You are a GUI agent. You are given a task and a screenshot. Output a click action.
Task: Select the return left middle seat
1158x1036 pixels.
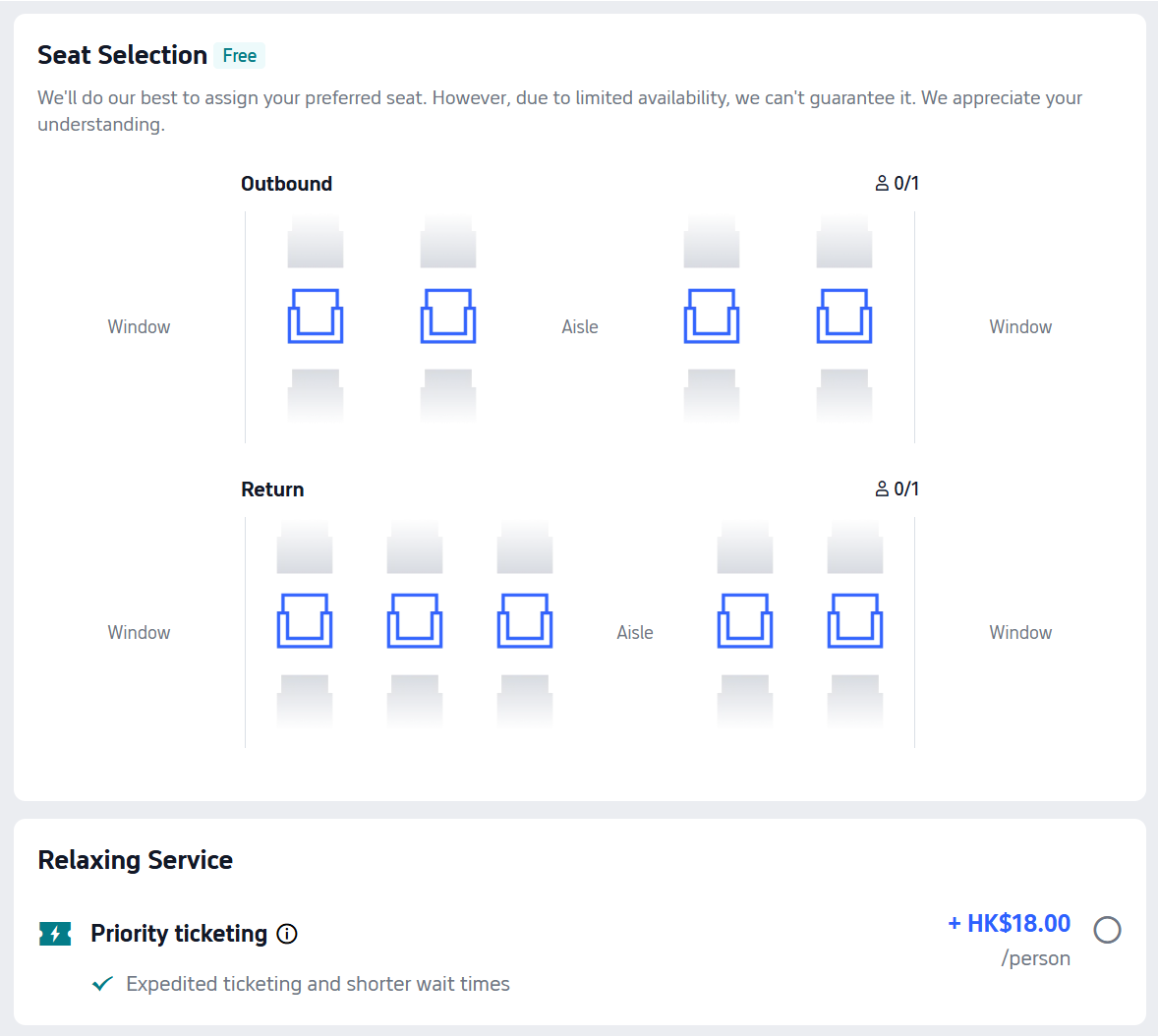click(415, 621)
